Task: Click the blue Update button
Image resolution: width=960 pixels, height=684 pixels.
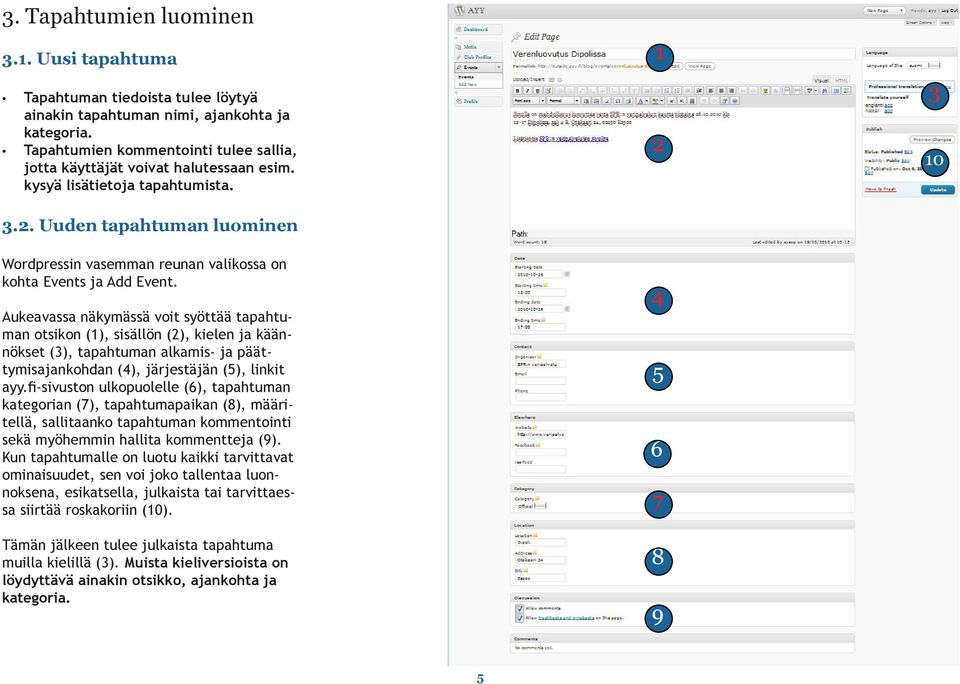Action: [938, 190]
